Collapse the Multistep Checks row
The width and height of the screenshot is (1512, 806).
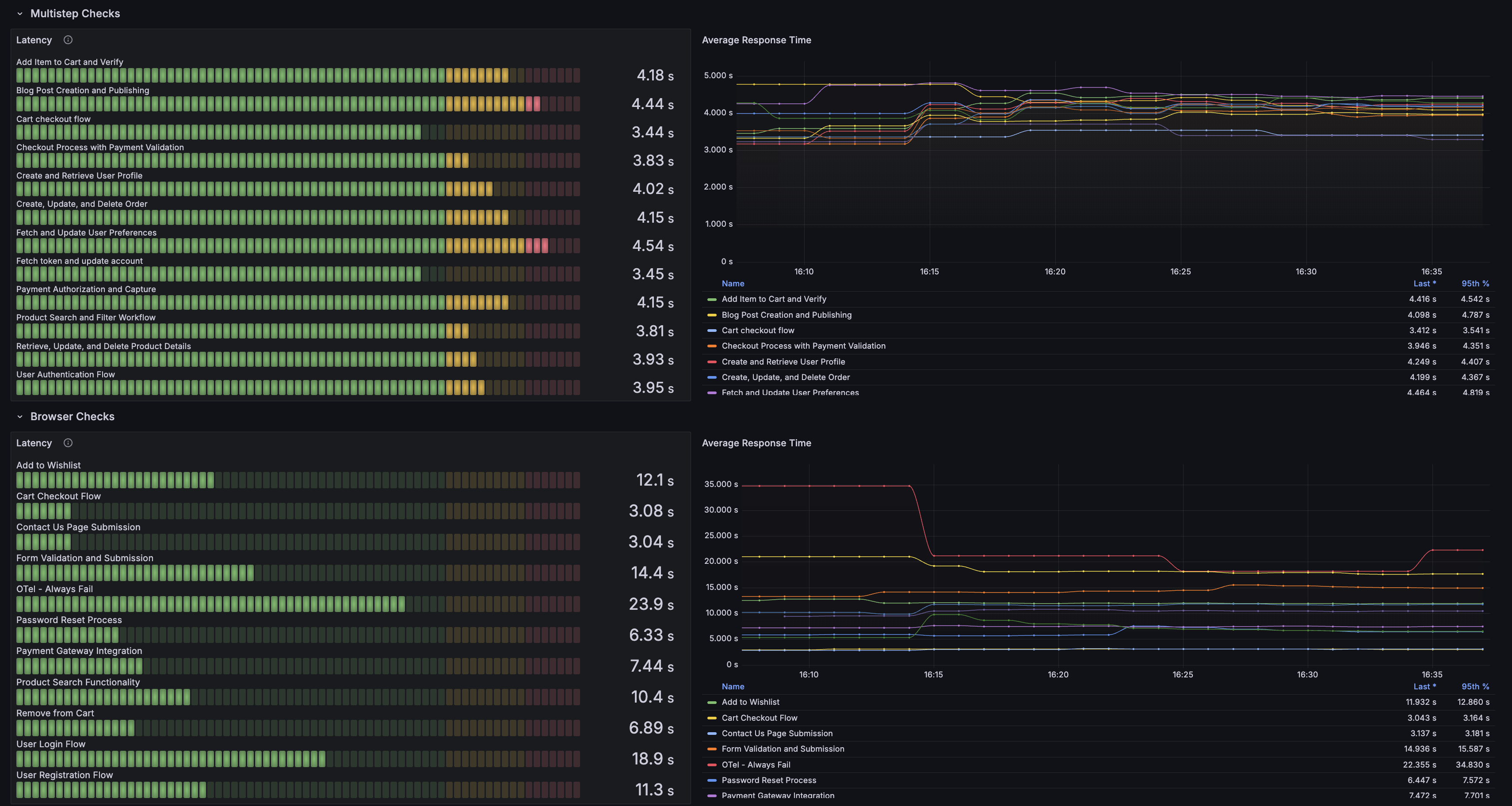(20, 14)
